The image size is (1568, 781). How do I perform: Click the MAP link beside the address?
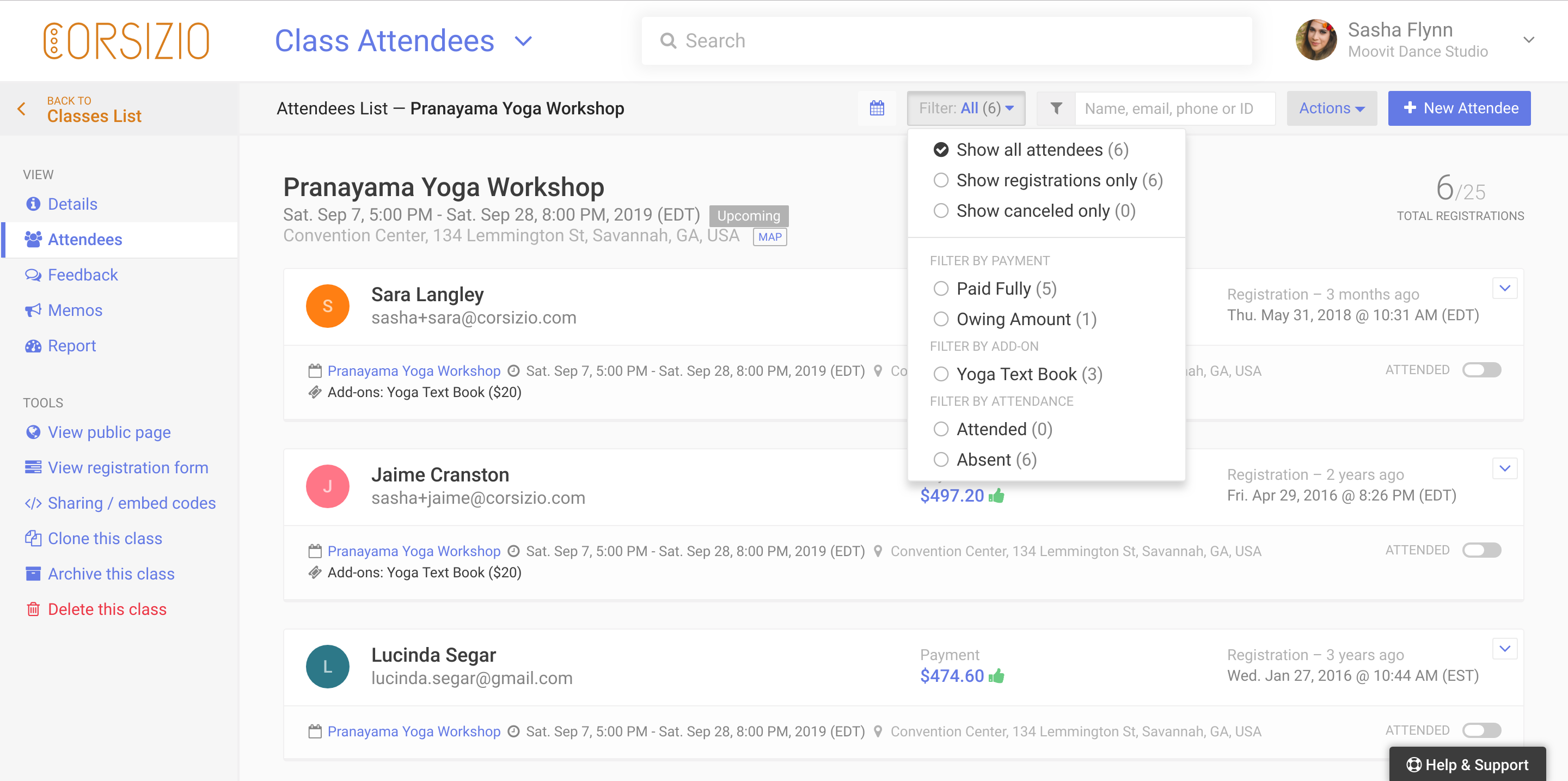[769, 237]
